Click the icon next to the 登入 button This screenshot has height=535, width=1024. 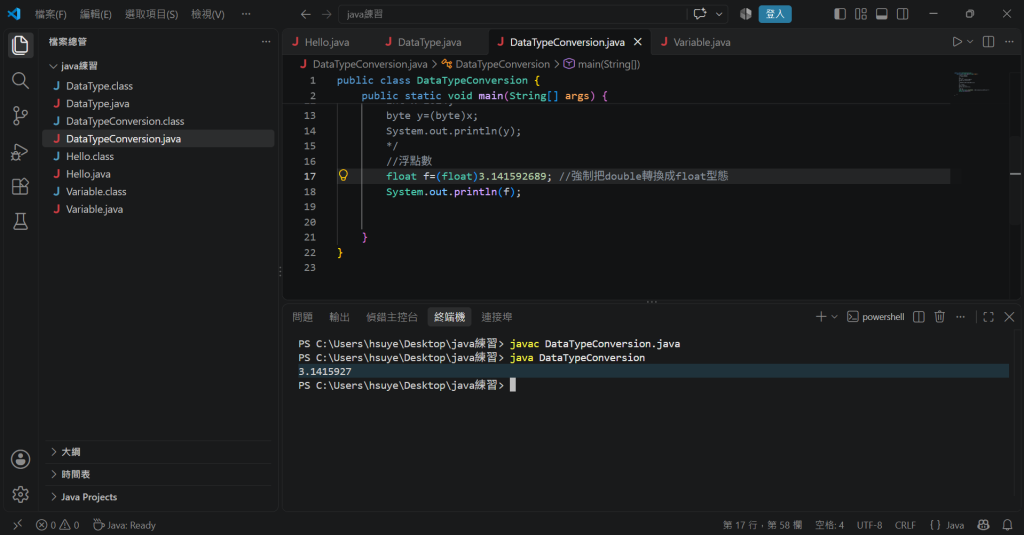[x=745, y=14]
